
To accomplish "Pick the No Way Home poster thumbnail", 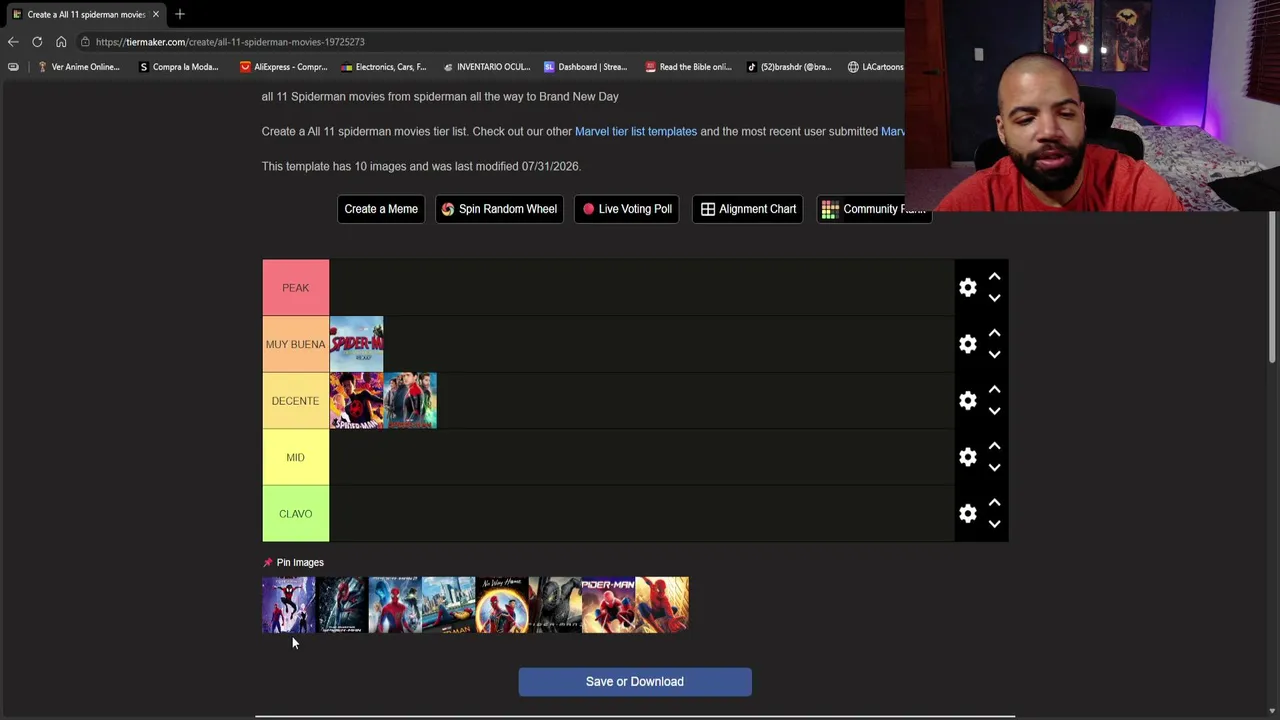I will (502, 605).
